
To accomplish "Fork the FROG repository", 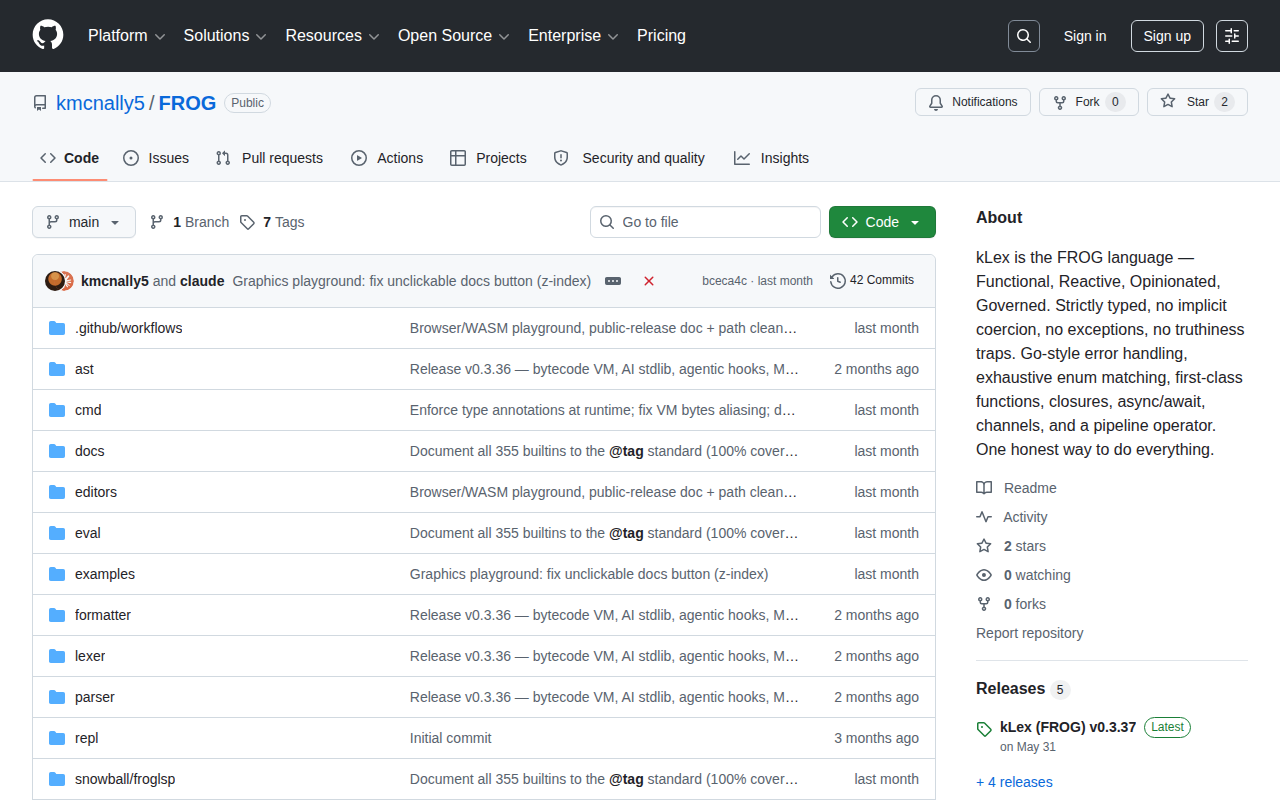I will click(1089, 102).
